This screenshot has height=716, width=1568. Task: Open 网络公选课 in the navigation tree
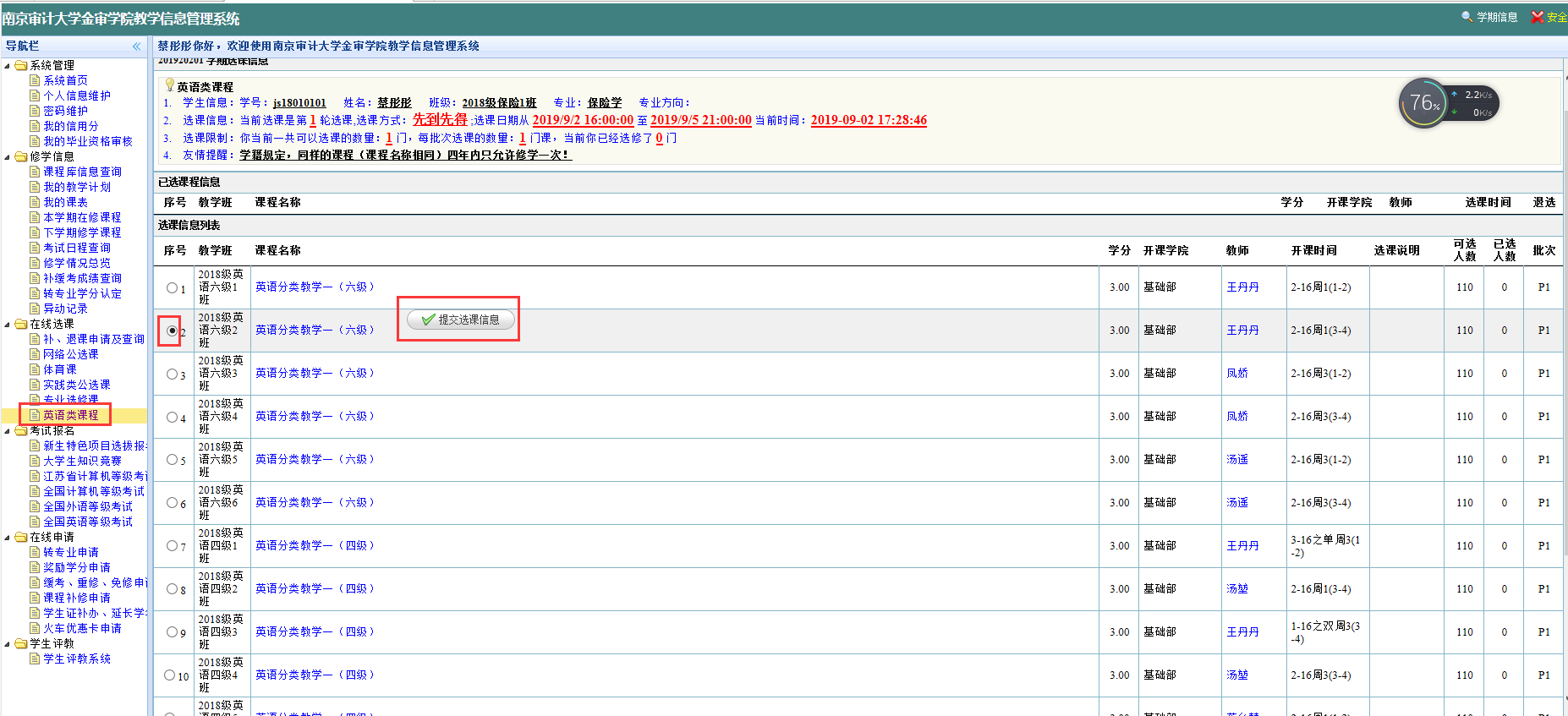[70, 354]
